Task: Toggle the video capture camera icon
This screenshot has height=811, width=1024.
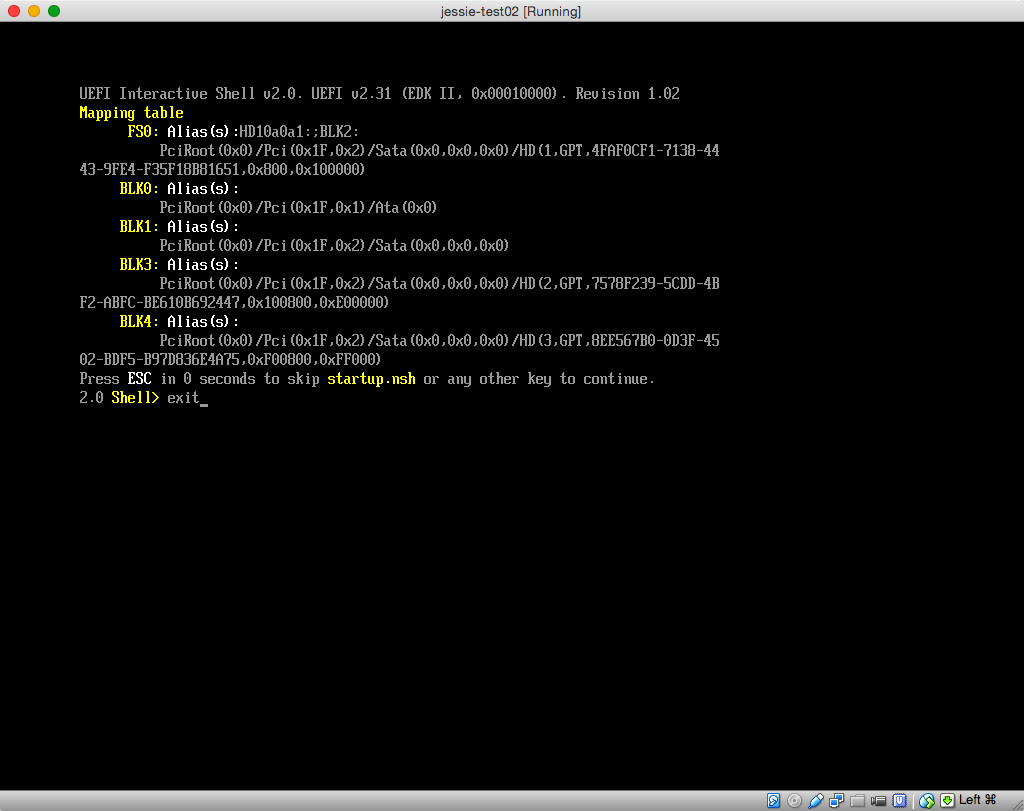Action: coord(878,801)
